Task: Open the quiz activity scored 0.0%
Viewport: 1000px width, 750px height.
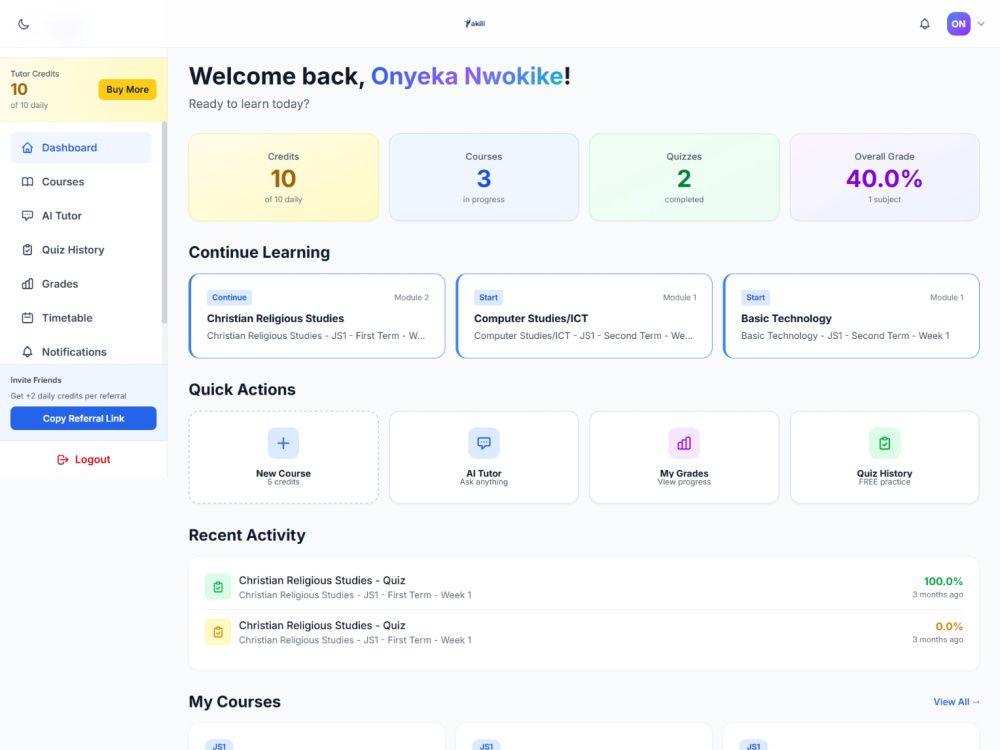Action: (584, 632)
